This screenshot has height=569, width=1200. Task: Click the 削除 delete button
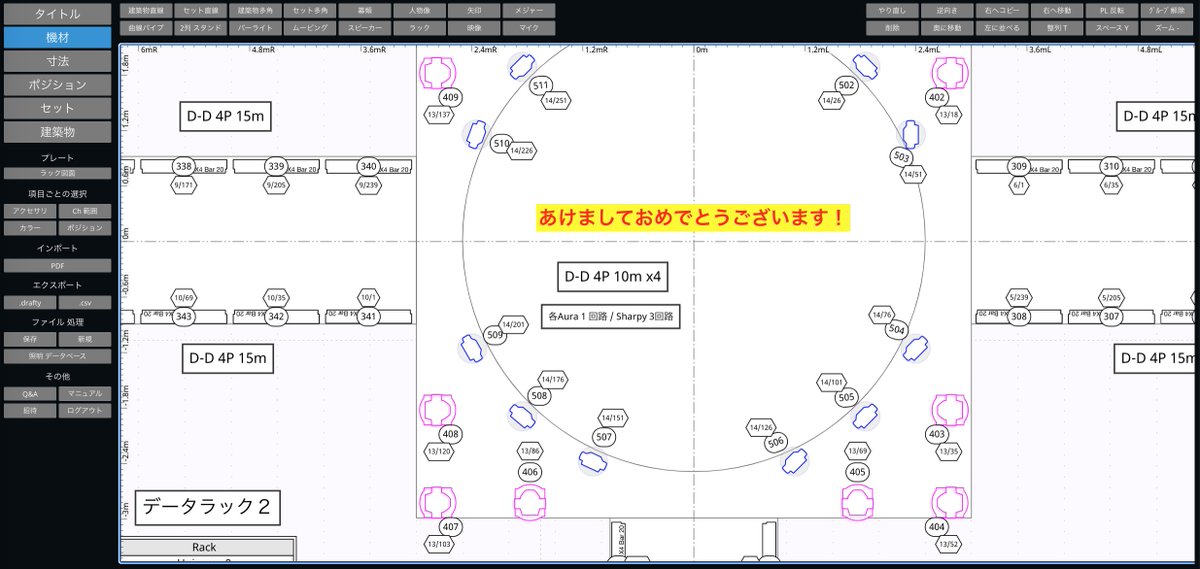pos(891,28)
